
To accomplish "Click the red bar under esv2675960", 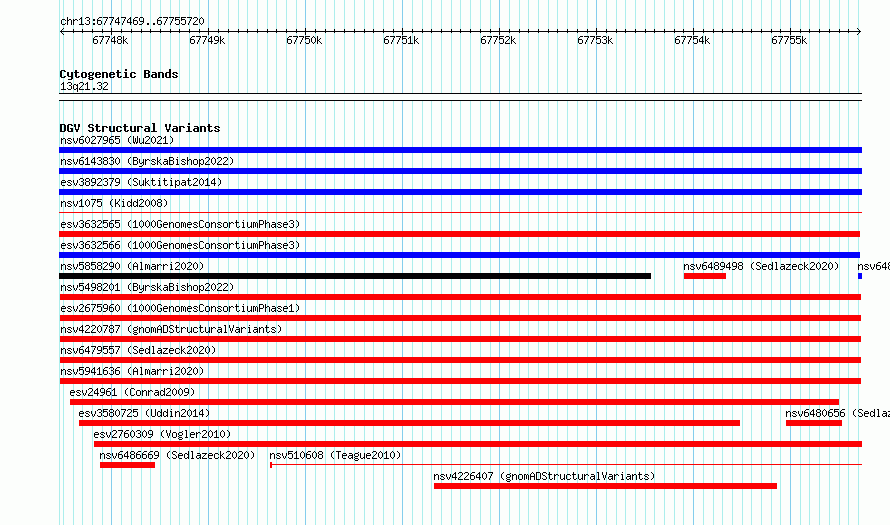I will [x=460, y=318].
